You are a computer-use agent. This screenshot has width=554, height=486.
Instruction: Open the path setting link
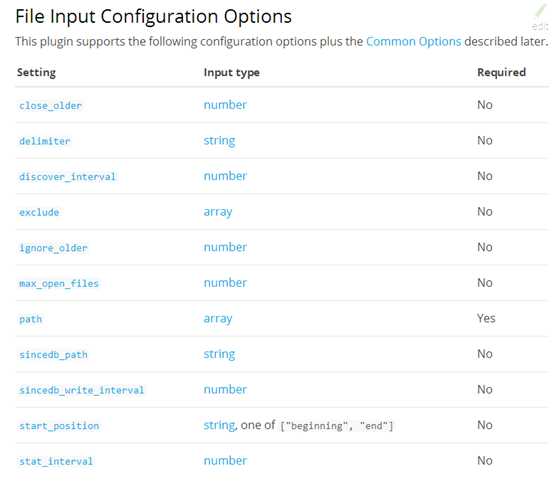(30, 319)
